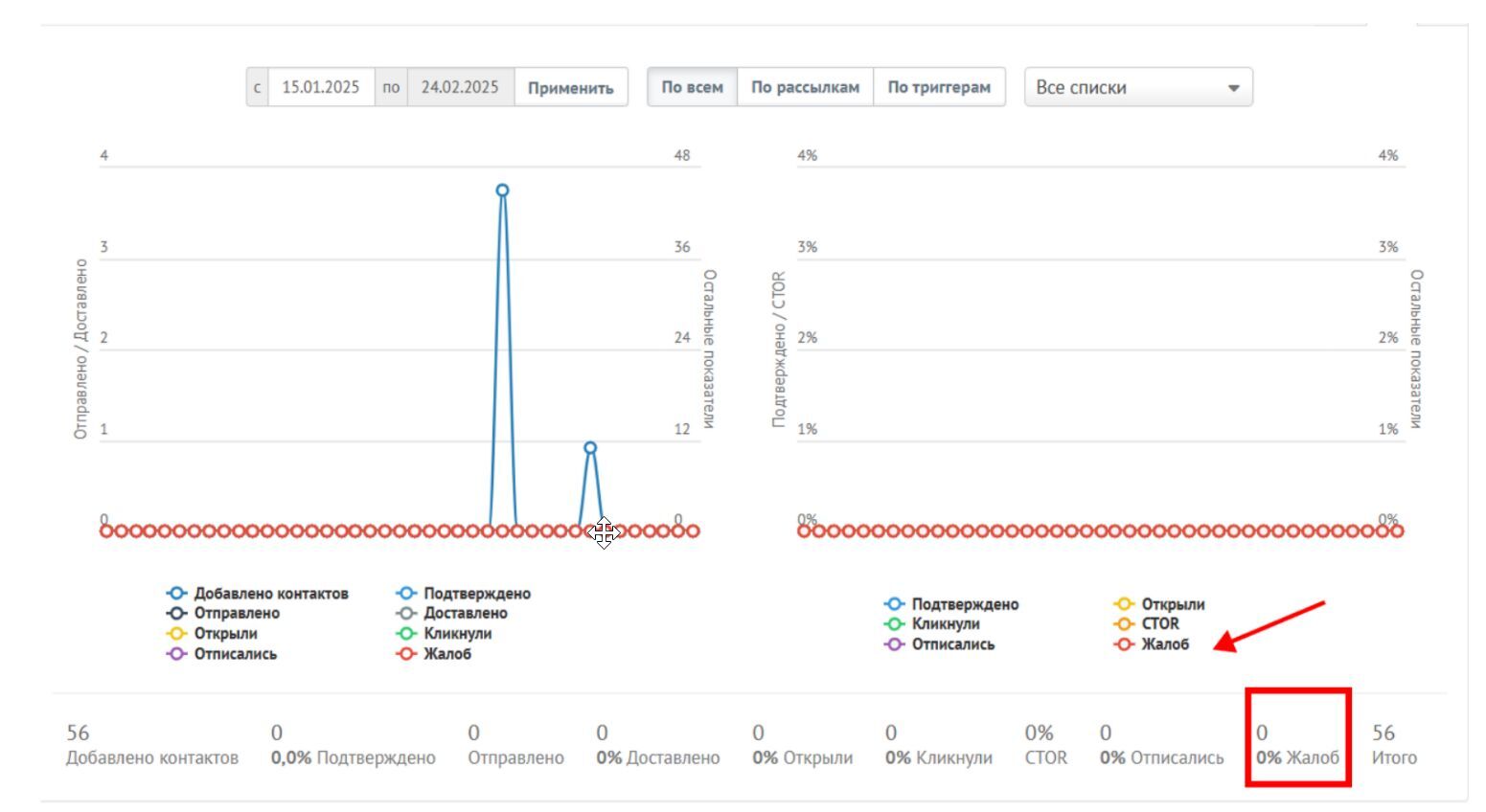Screen dimensions: 1486x812
Task: Click the dropdown arrow of Все списки
Action: point(1233,88)
